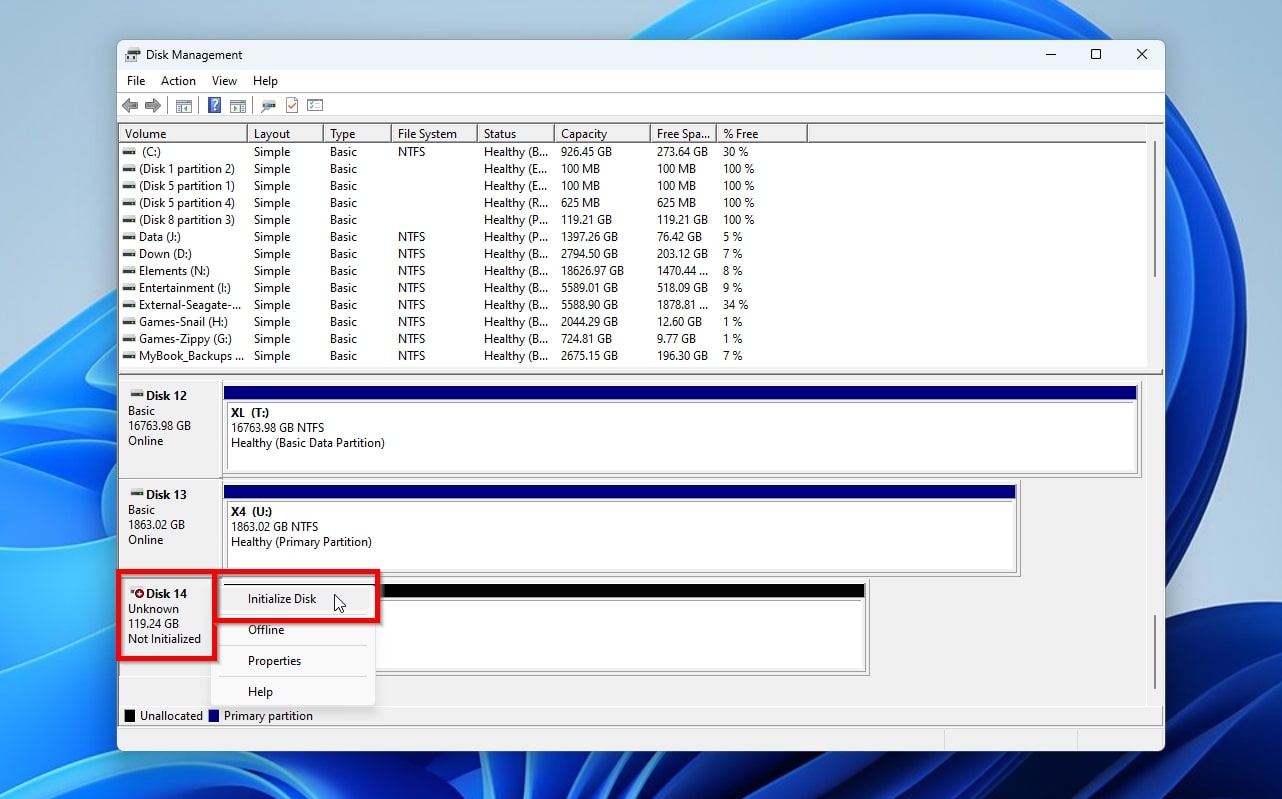The image size is (1282, 799).
Task: Click the Show/Hide Console Tree toolbar icon
Action: click(x=184, y=106)
